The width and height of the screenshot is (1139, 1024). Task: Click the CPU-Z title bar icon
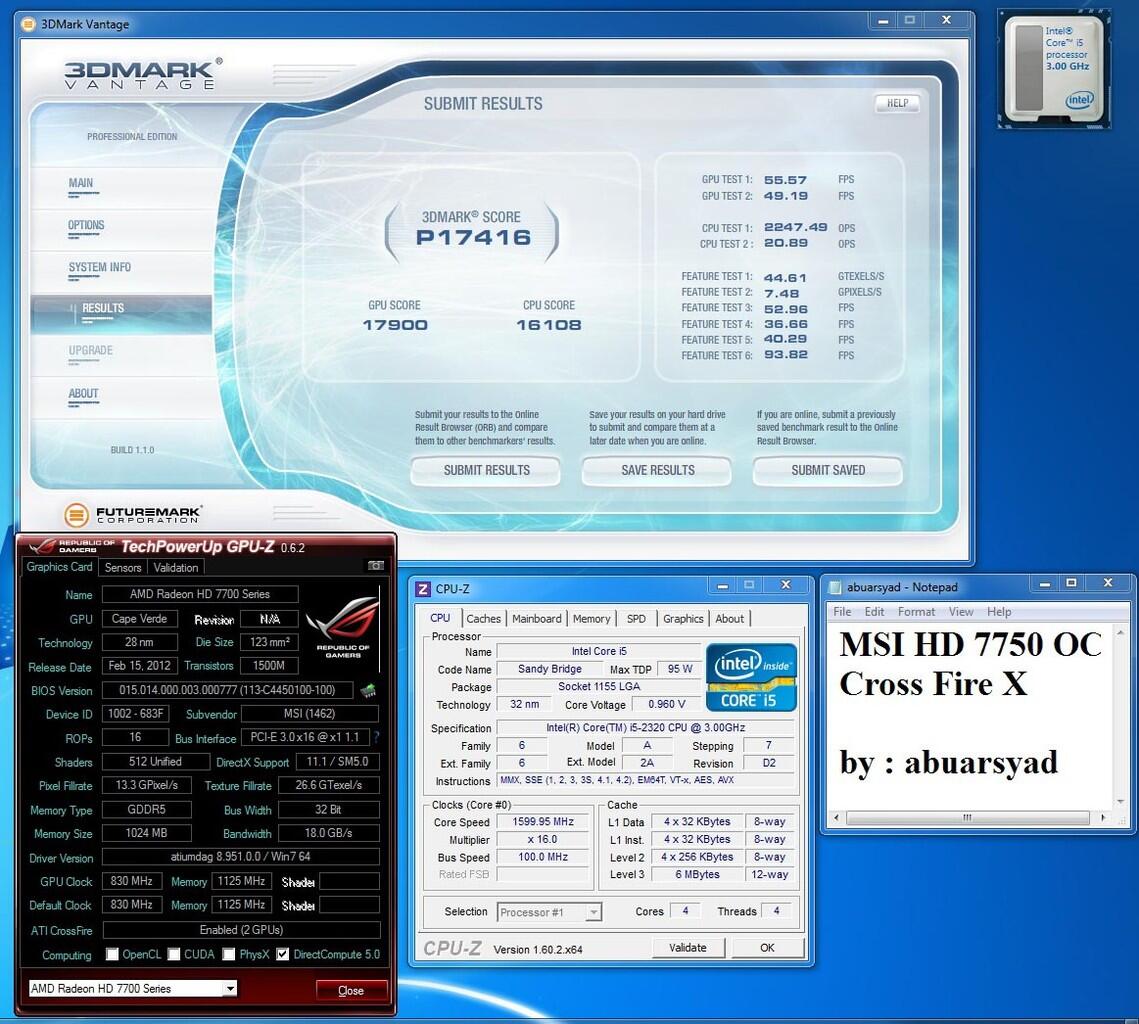423,589
